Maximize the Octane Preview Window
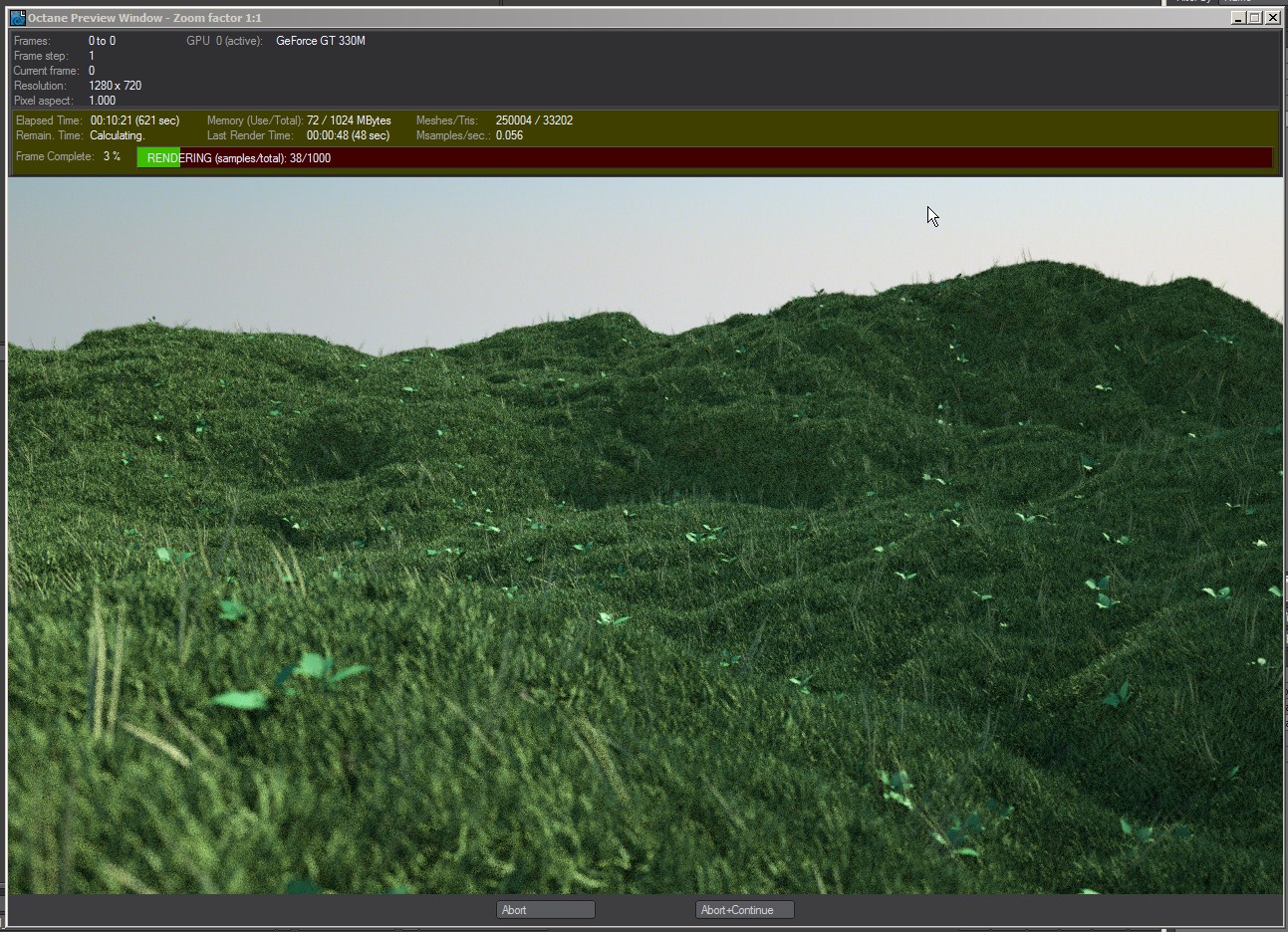1288x932 pixels. (1255, 18)
